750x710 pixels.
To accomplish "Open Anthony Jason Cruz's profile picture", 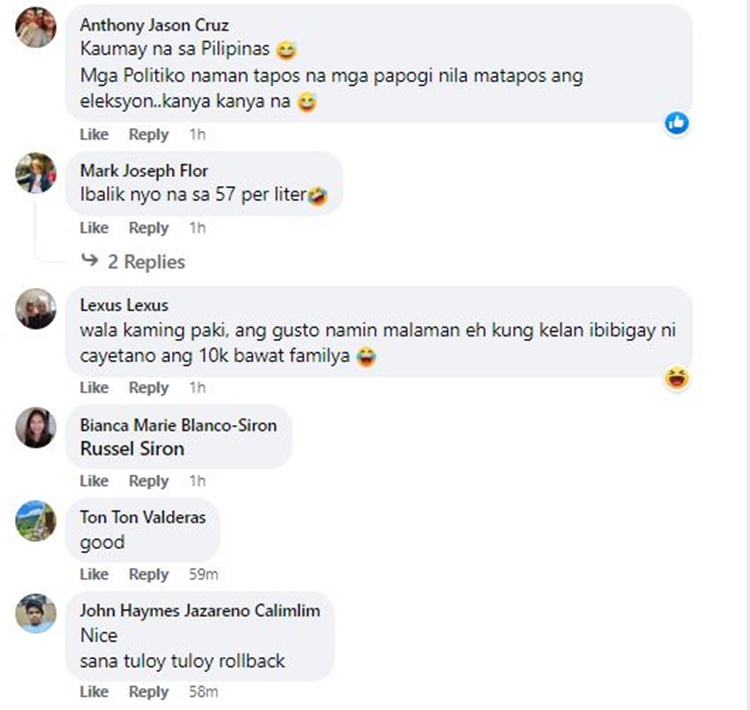I will 36,27.
